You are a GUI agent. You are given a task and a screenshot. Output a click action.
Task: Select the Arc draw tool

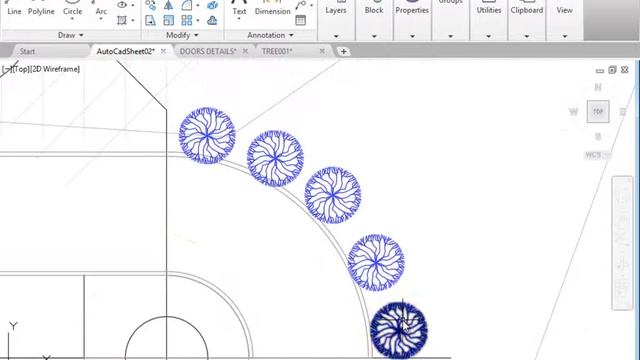101,8
